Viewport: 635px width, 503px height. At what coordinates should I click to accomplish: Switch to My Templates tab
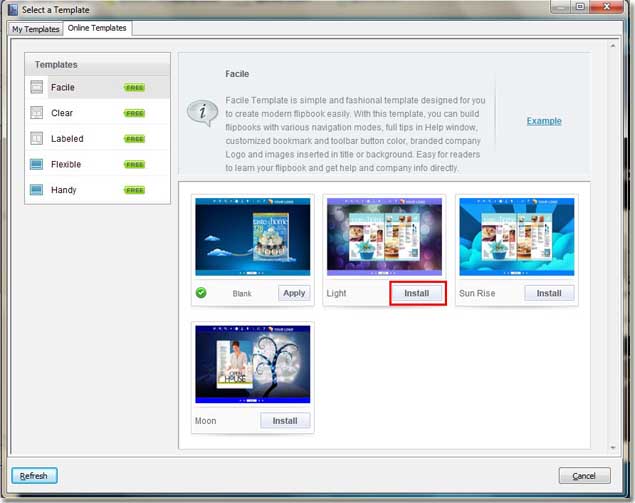(x=35, y=29)
